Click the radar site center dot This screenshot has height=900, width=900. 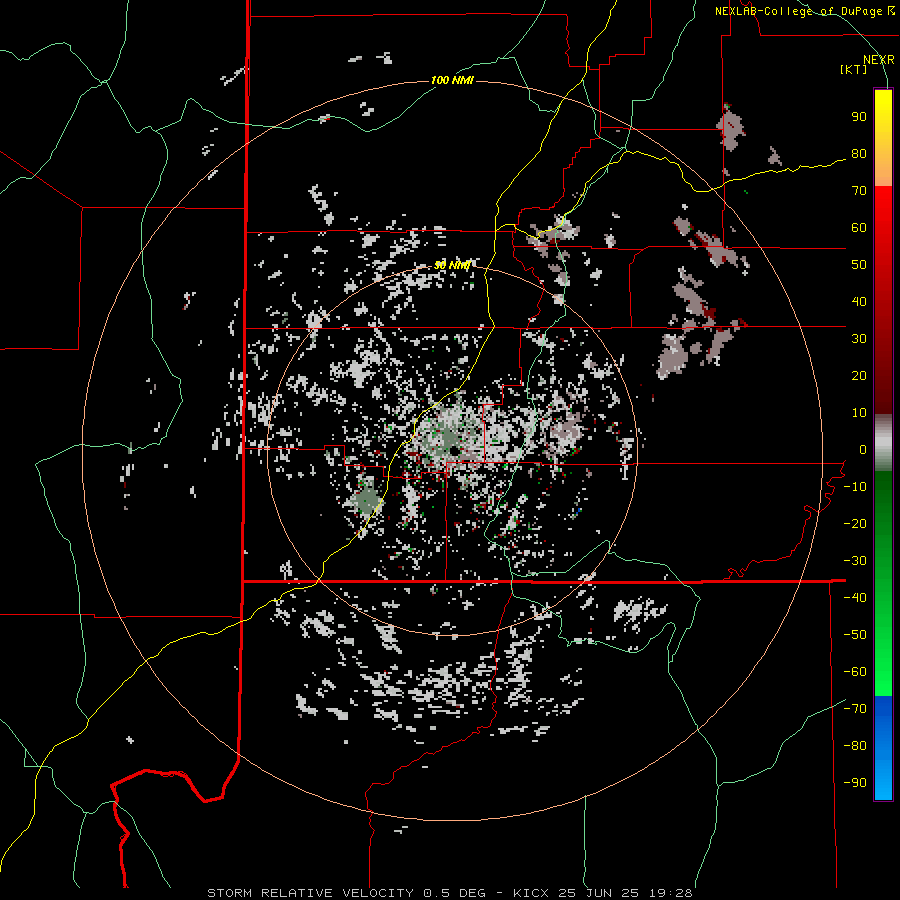tap(454, 451)
